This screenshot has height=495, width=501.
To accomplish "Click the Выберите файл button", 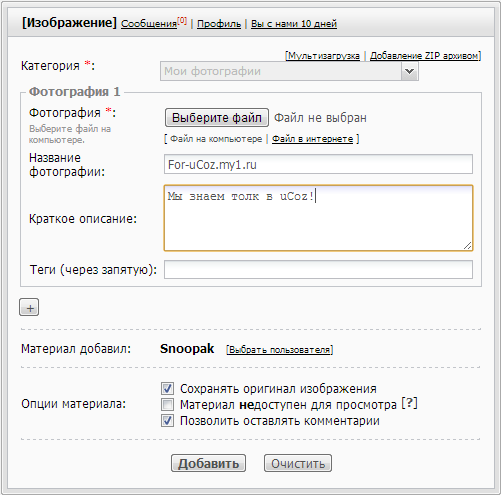I will (x=217, y=117).
